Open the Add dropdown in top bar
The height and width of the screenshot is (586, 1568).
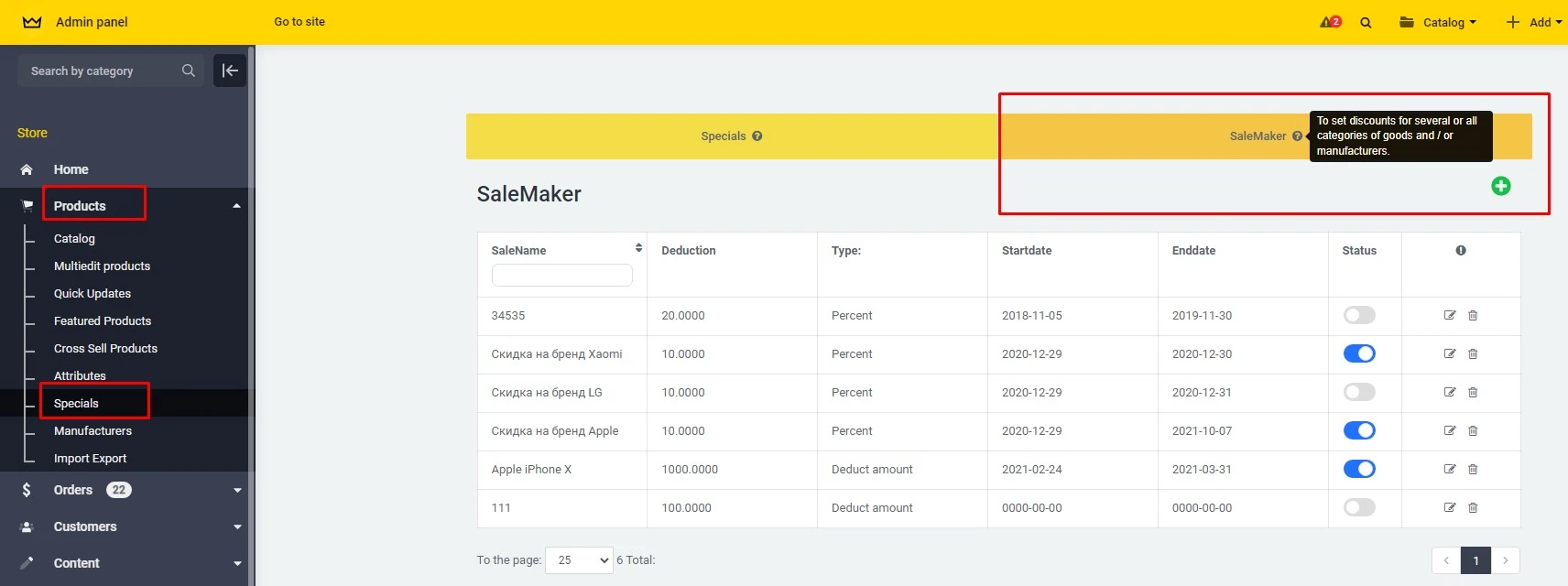1534,22
